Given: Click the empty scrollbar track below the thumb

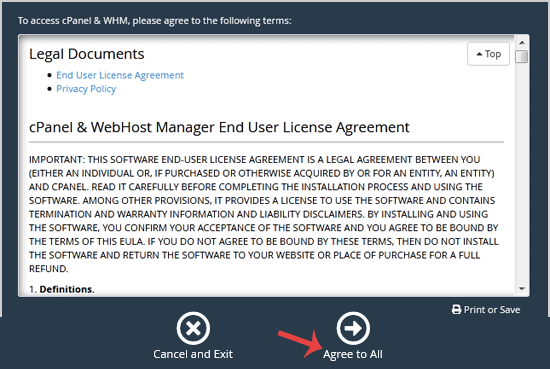Looking at the screenshot, I should point(522,174).
